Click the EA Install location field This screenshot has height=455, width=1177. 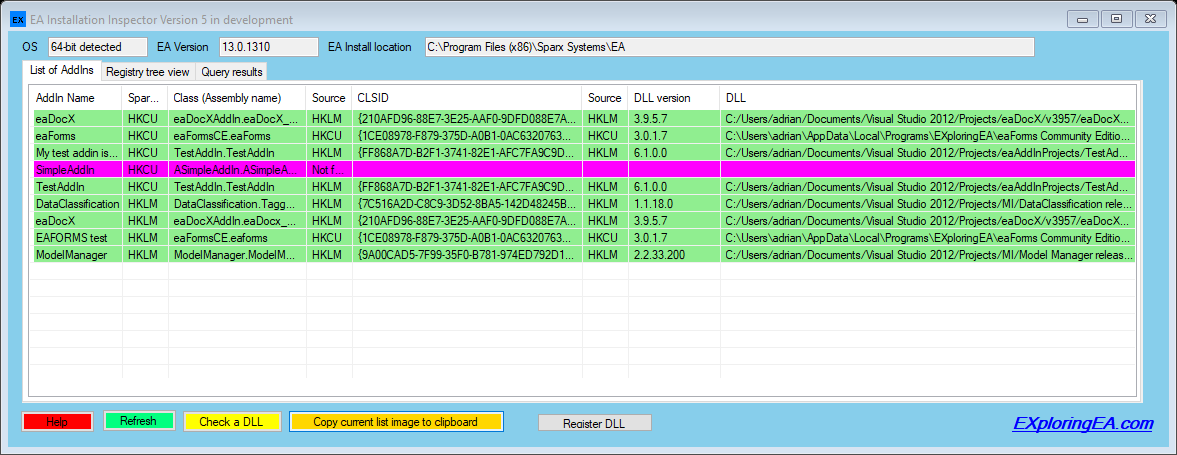pos(728,47)
